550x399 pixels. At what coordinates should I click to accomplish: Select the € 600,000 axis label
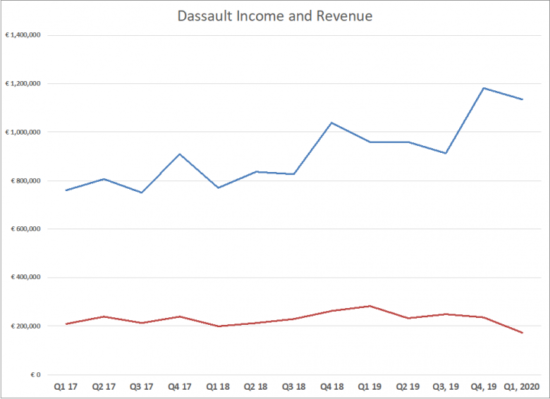point(26,229)
